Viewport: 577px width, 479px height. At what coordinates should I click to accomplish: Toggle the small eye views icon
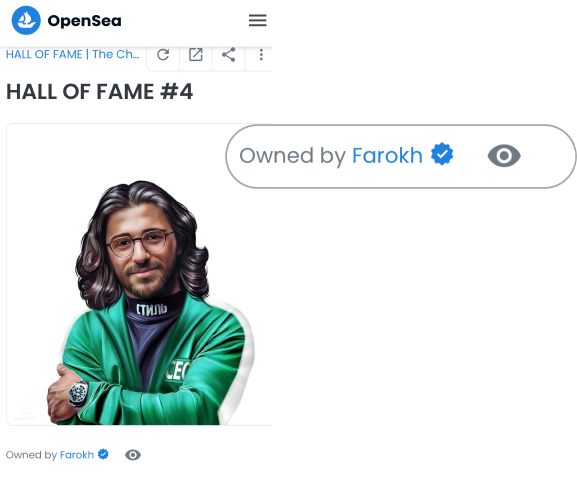coord(133,455)
